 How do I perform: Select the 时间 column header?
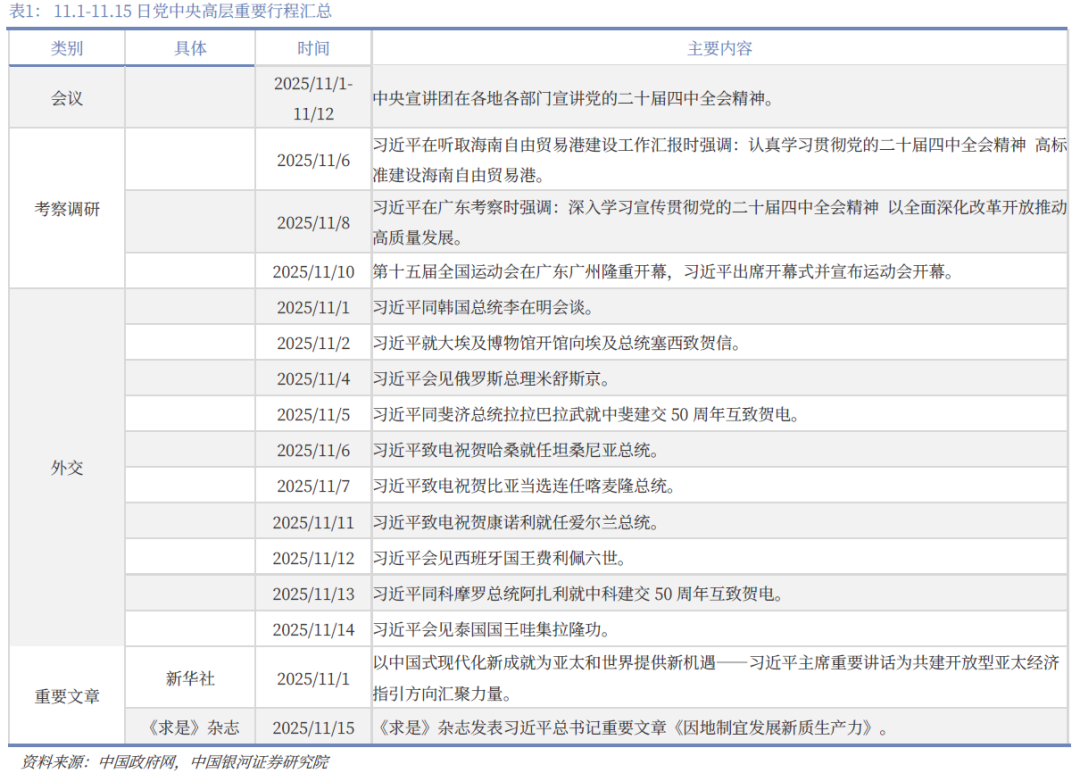pyautogui.click(x=314, y=47)
